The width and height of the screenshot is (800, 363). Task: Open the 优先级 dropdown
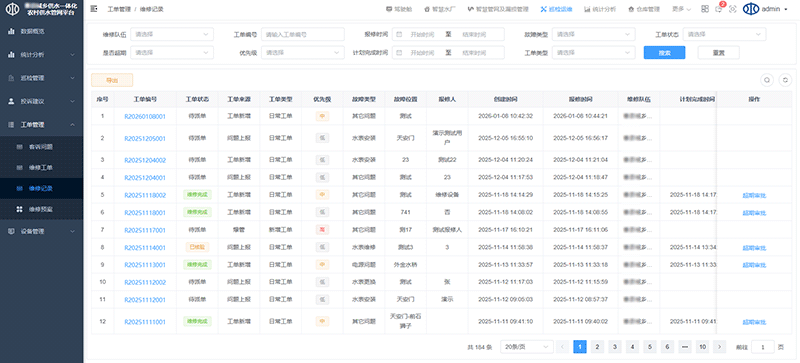pyautogui.click(x=303, y=53)
